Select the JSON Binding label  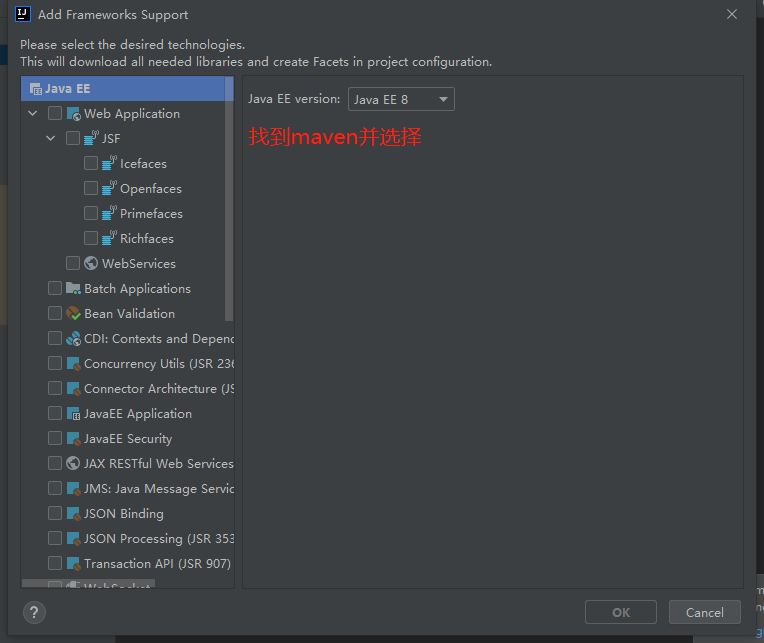(x=124, y=514)
